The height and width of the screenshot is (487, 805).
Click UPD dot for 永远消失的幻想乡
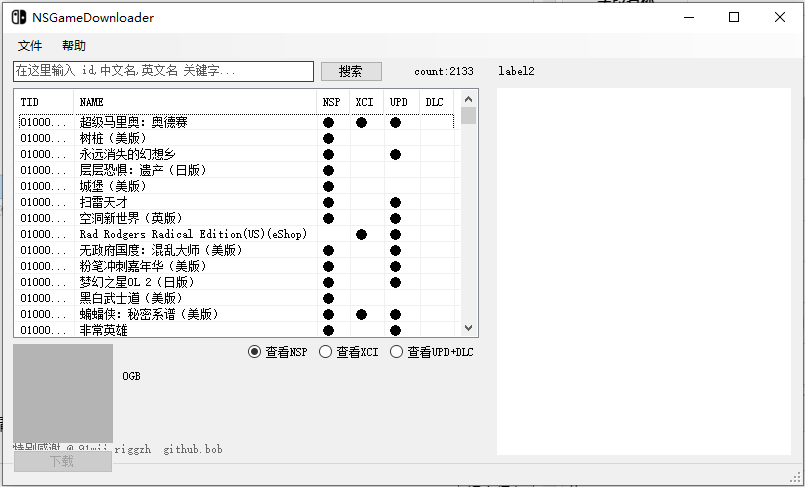point(395,154)
